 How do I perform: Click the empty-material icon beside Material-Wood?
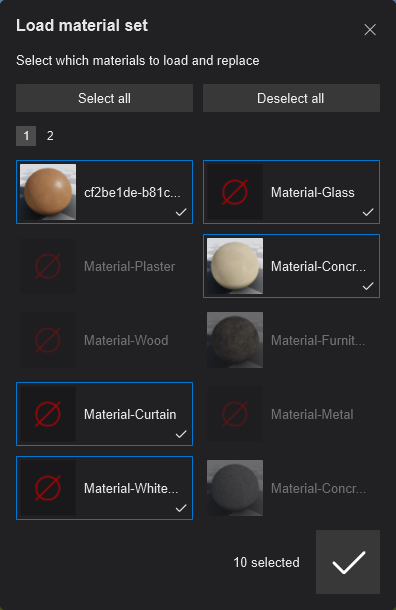click(x=48, y=340)
